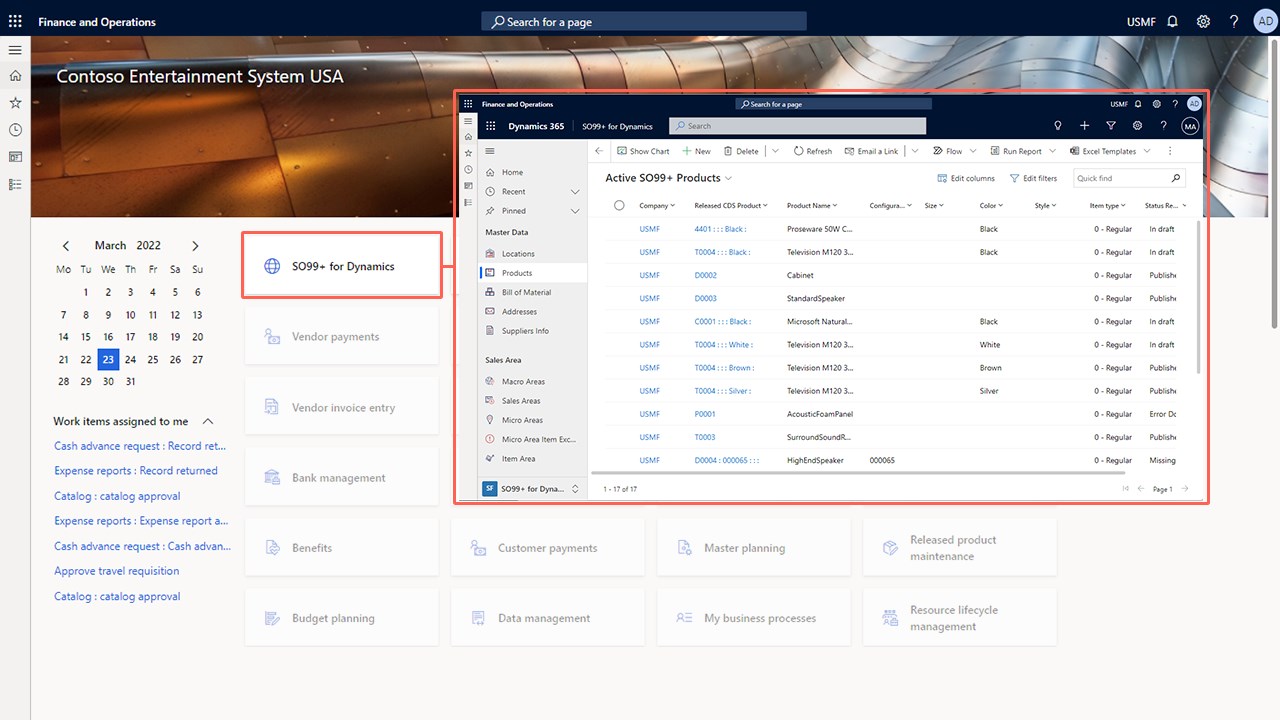
Task: Open product link D0002 in grid
Action: pyautogui.click(x=705, y=275)
